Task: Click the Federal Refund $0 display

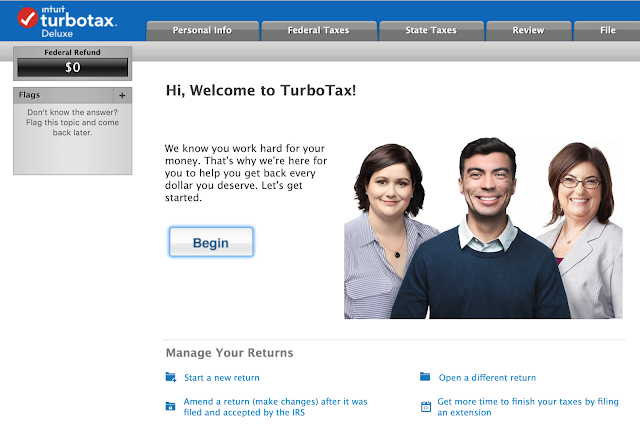Action: (x=73, y=67)
